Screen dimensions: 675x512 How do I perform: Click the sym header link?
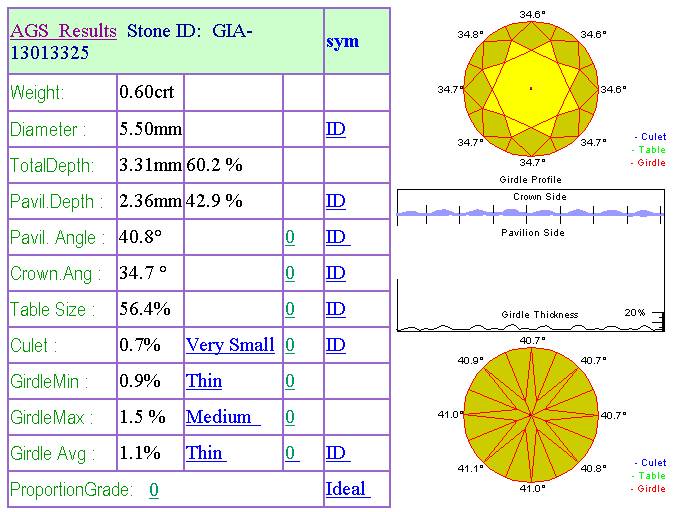point(343,41)
